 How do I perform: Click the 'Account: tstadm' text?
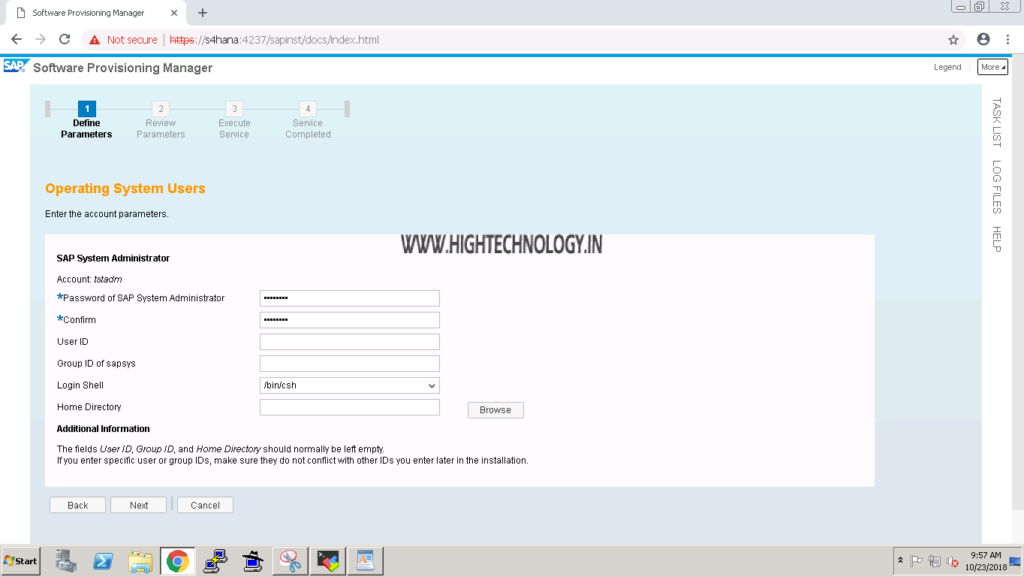coord(89,279)
